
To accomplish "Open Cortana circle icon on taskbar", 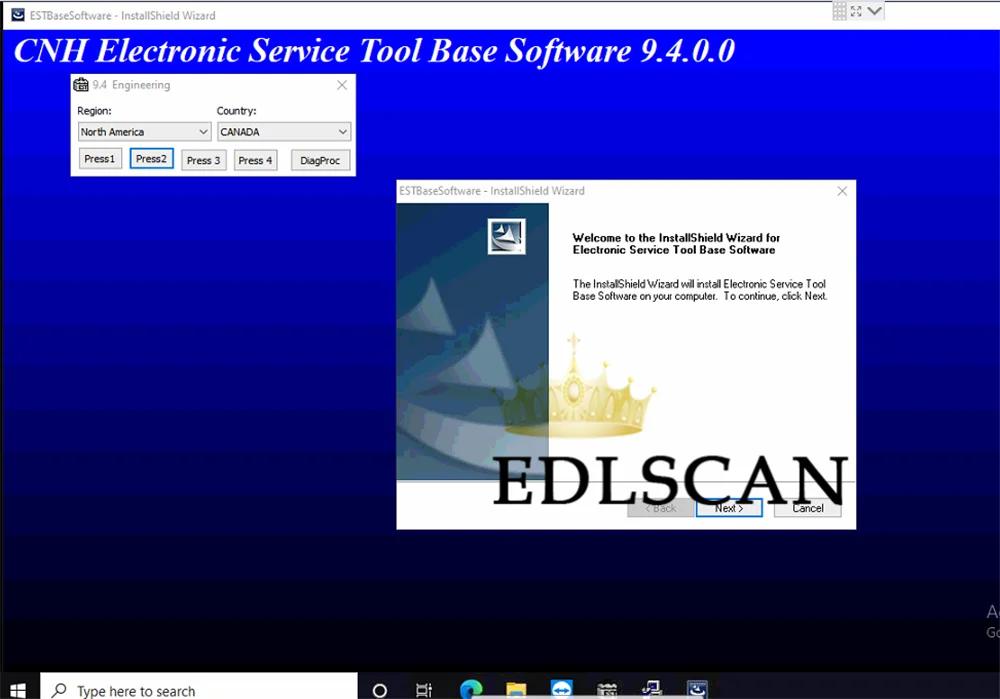I will click(379, 690).
